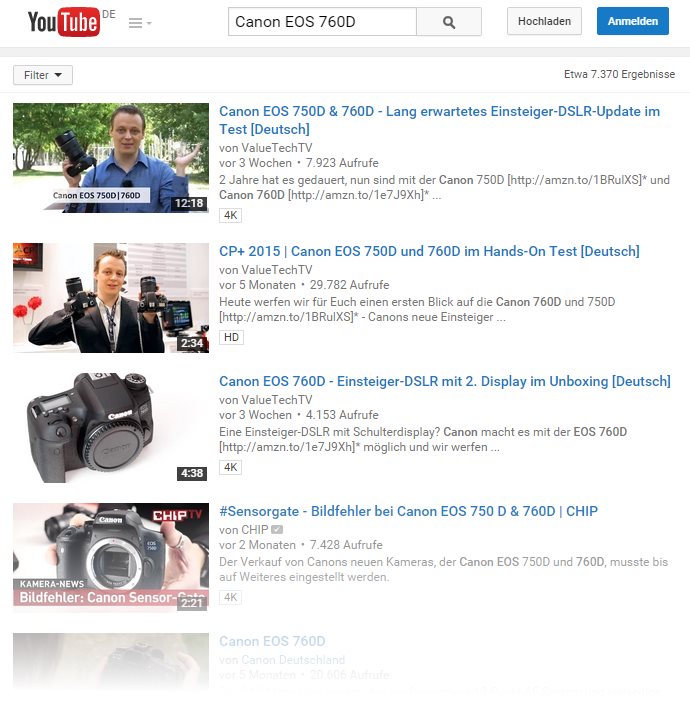Open video 'Canon EOS 750D & 760D - Lang erwartetes' title
This screenshot has height=706, width=690.
tap(439, 120)
